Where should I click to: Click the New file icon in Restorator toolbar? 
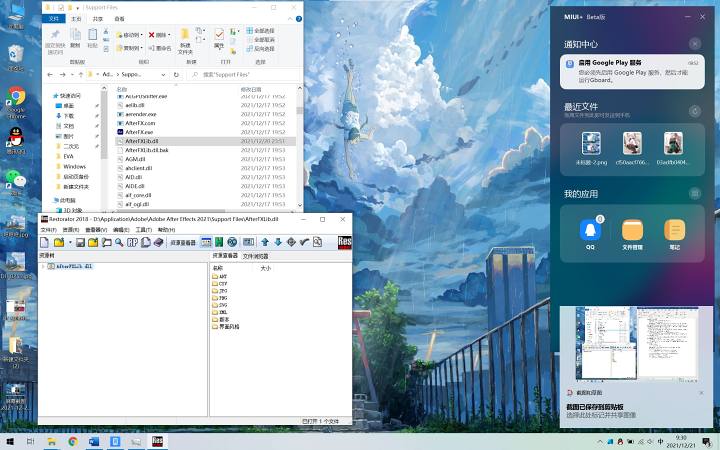(x=45, y=242)
